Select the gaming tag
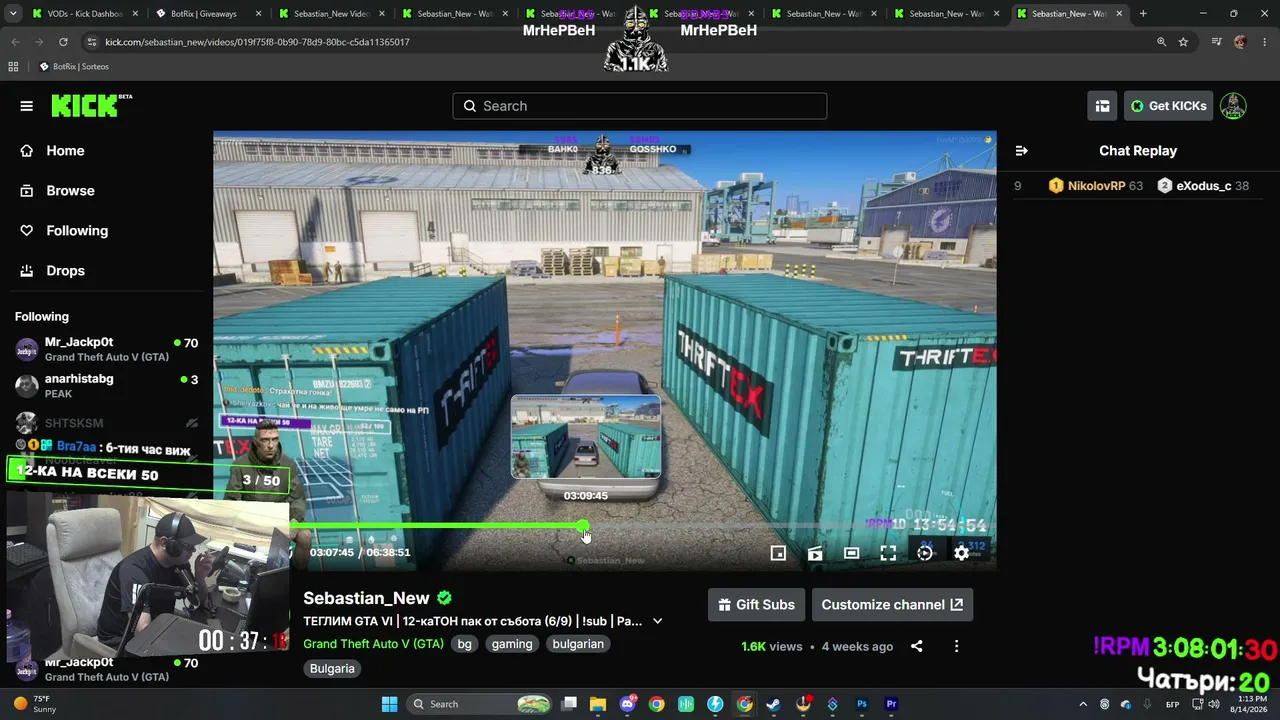 512,644
